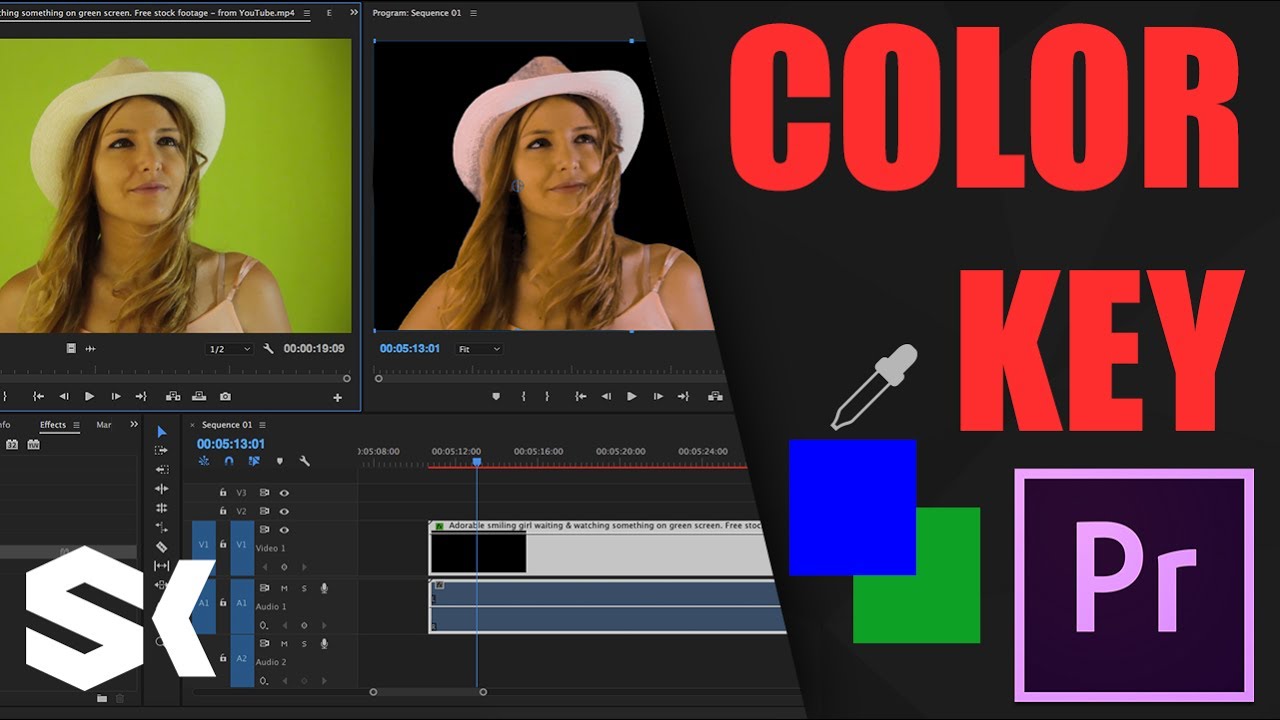The height and width of the screenshot is (720, 1280).
Task: Select the Ripple Edit tool
Action: [162, 489]
